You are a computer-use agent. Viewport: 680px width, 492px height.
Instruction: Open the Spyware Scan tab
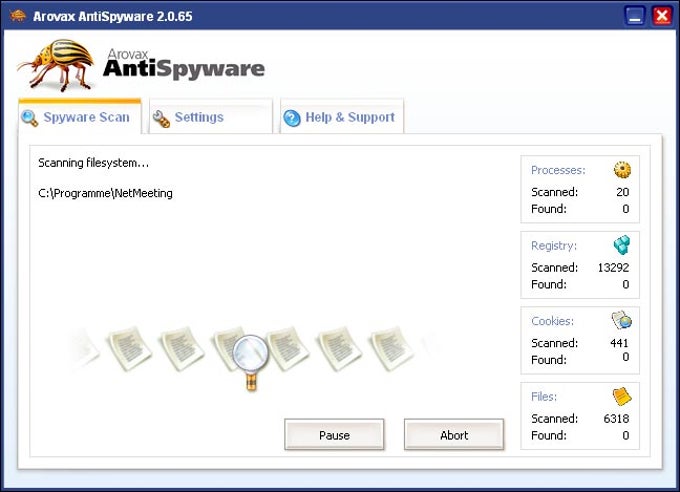coord(80,117)
